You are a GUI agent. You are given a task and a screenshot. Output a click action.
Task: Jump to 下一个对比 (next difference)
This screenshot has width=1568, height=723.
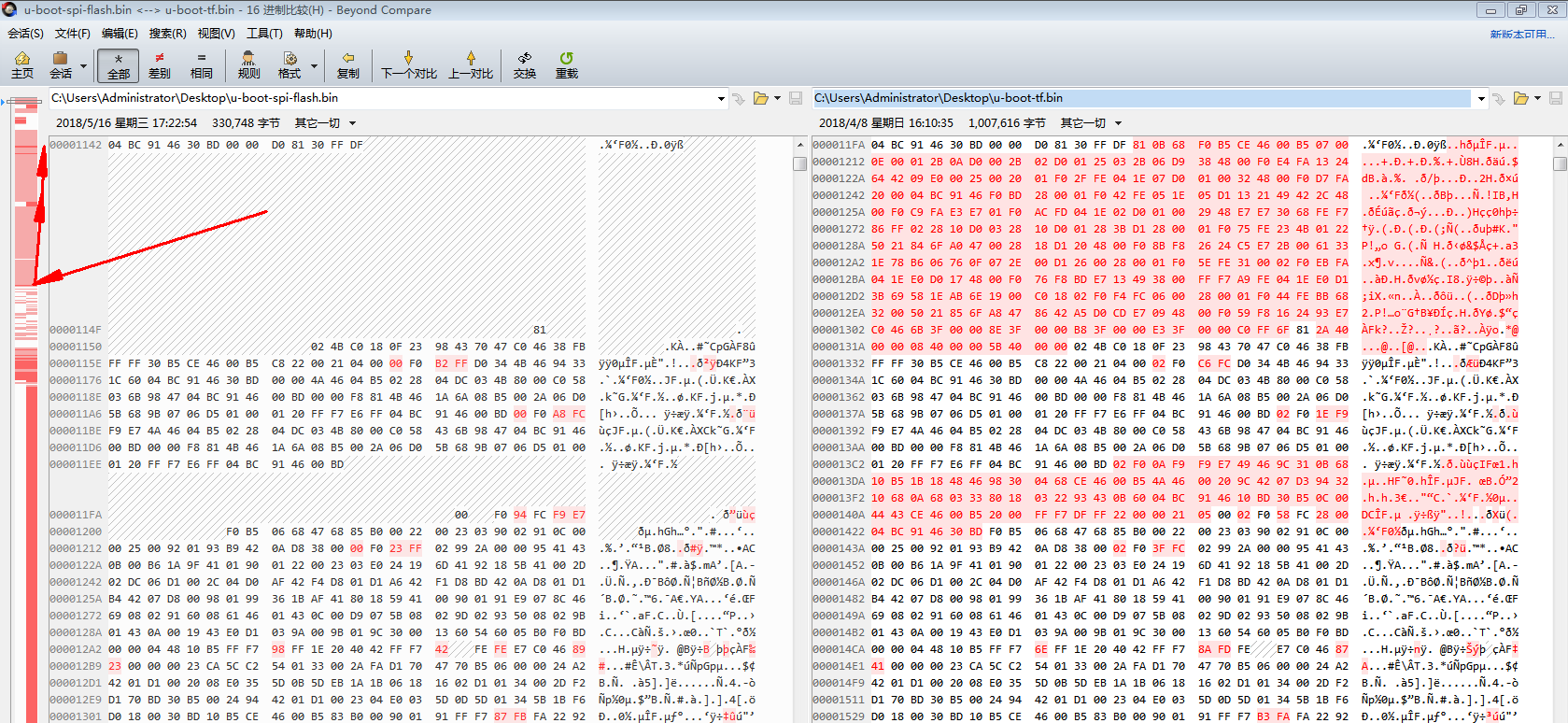(409, 64)
